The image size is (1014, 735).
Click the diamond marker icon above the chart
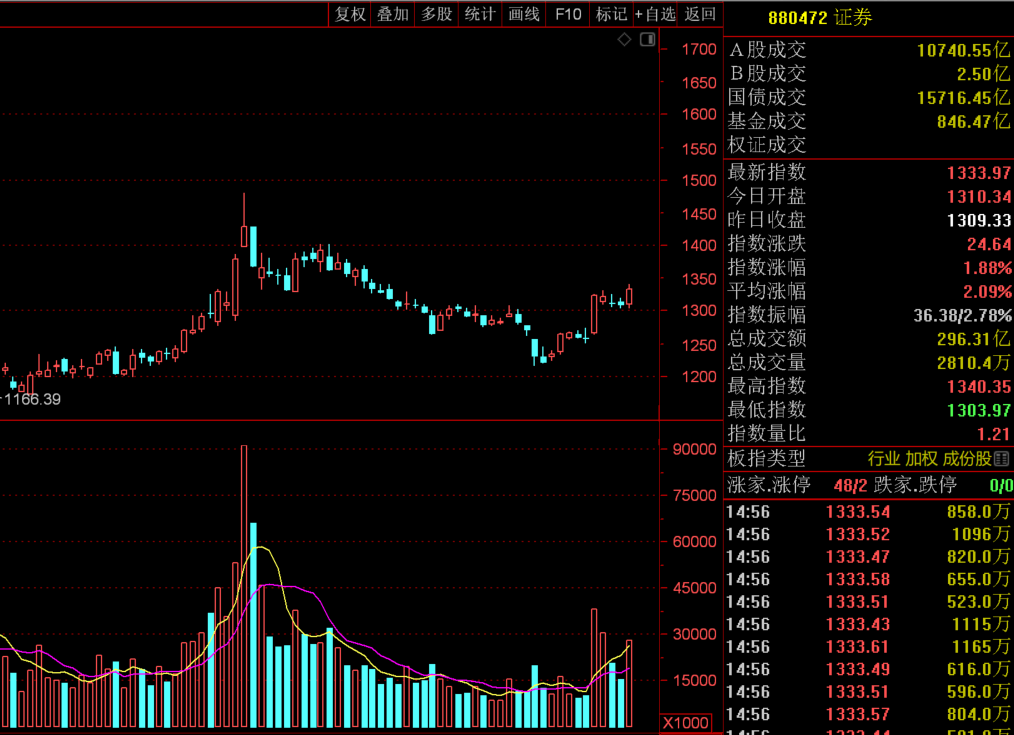[x=624, y=40]
